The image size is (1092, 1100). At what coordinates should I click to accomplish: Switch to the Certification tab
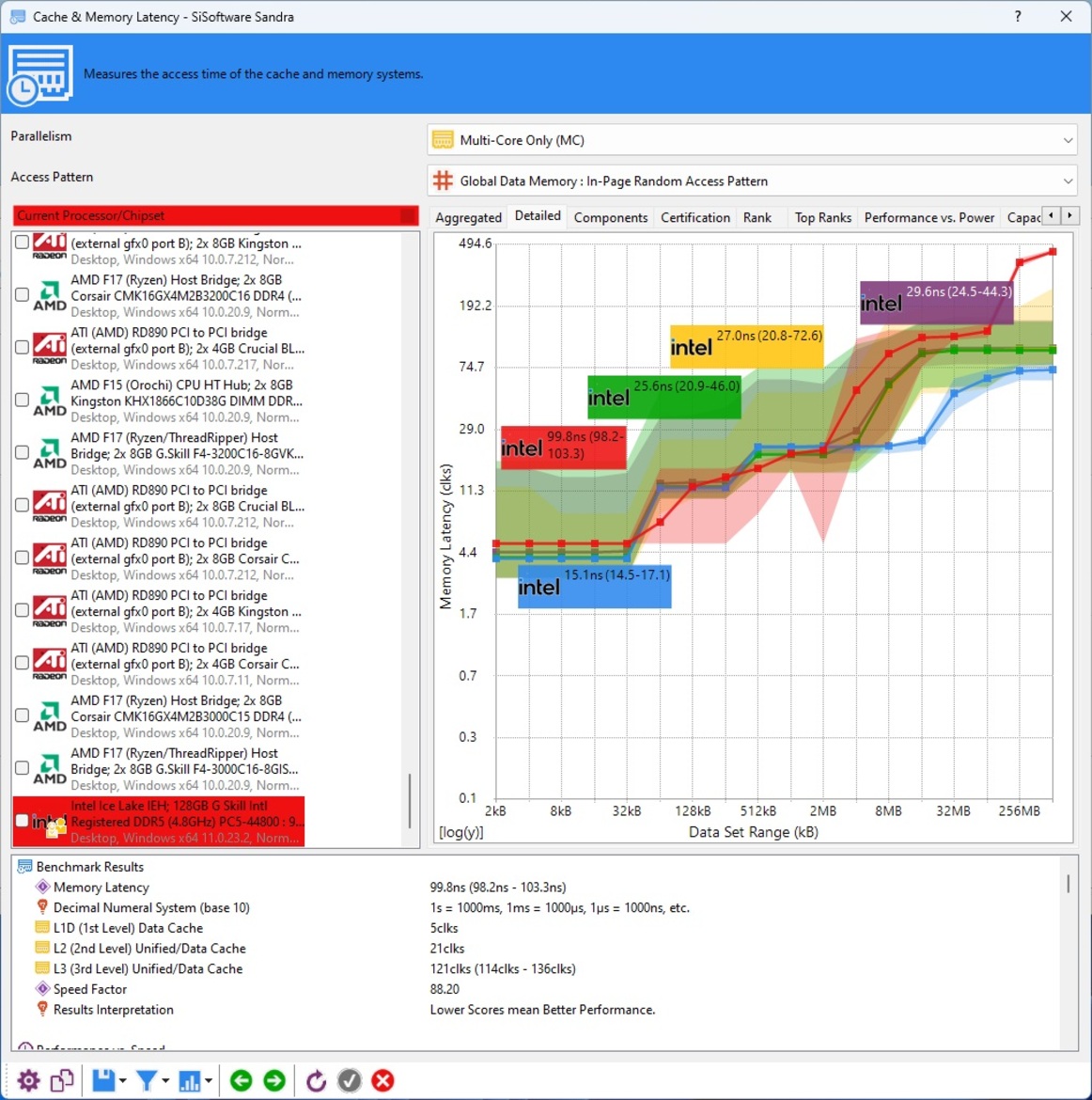[695, 217]
